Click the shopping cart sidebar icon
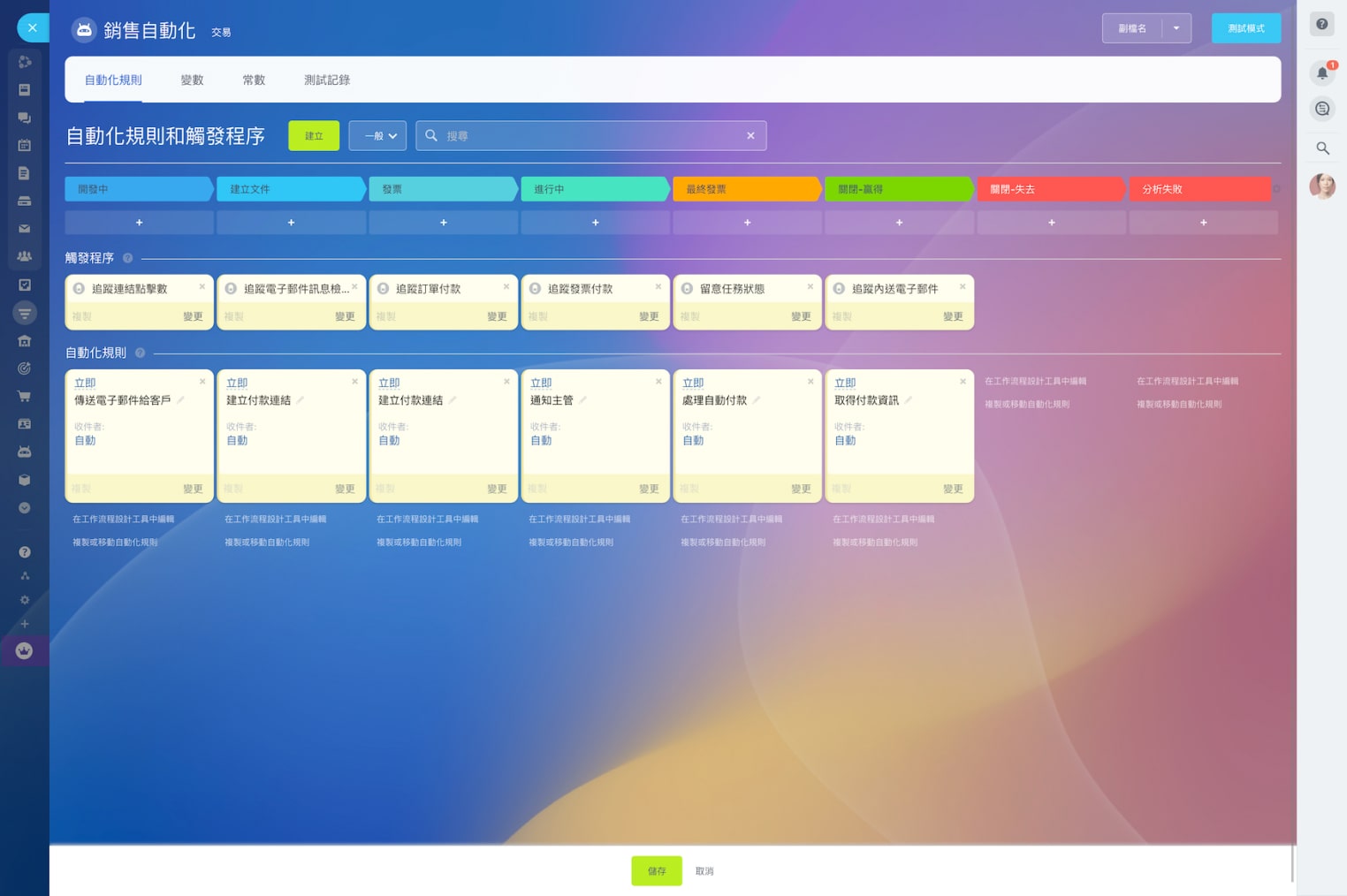This screenshot has height=896, width=1347. point(25,396)
